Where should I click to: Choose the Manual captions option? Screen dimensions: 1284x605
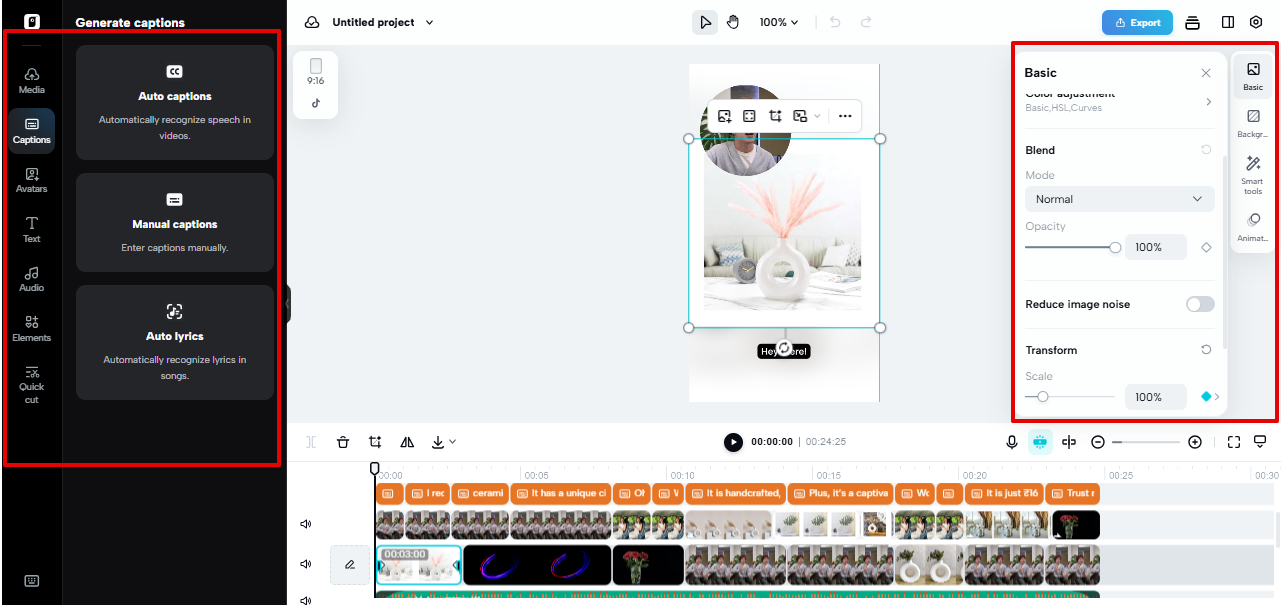click(x=174, y=223)
